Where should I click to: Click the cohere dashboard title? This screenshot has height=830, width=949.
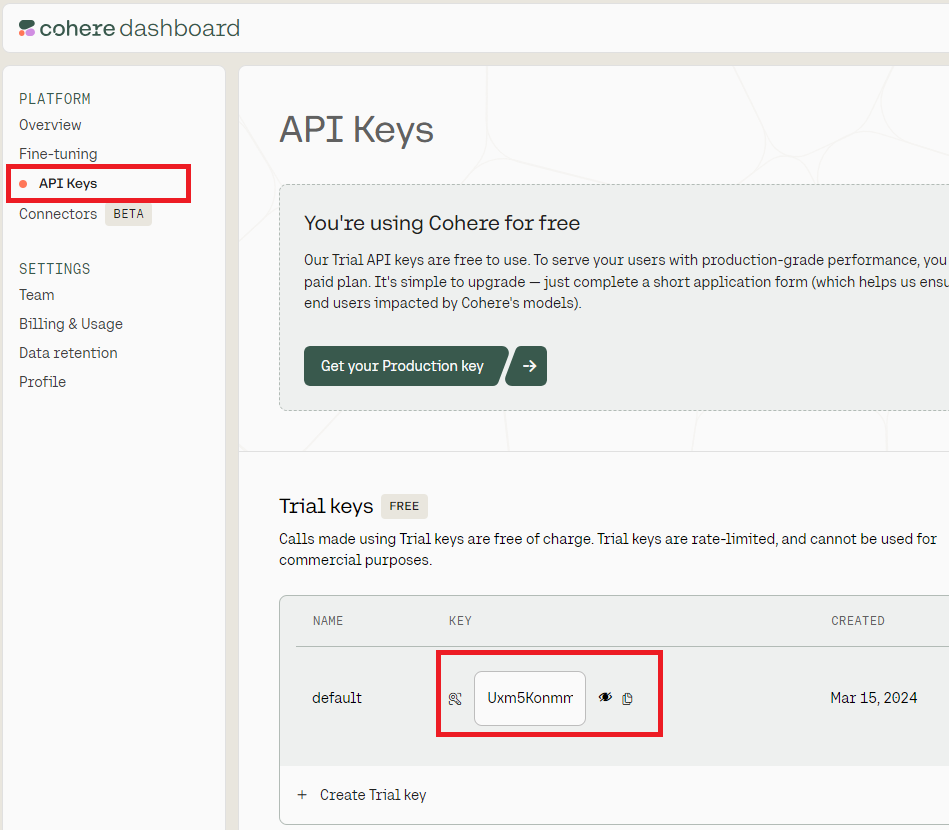pos(140,28)
